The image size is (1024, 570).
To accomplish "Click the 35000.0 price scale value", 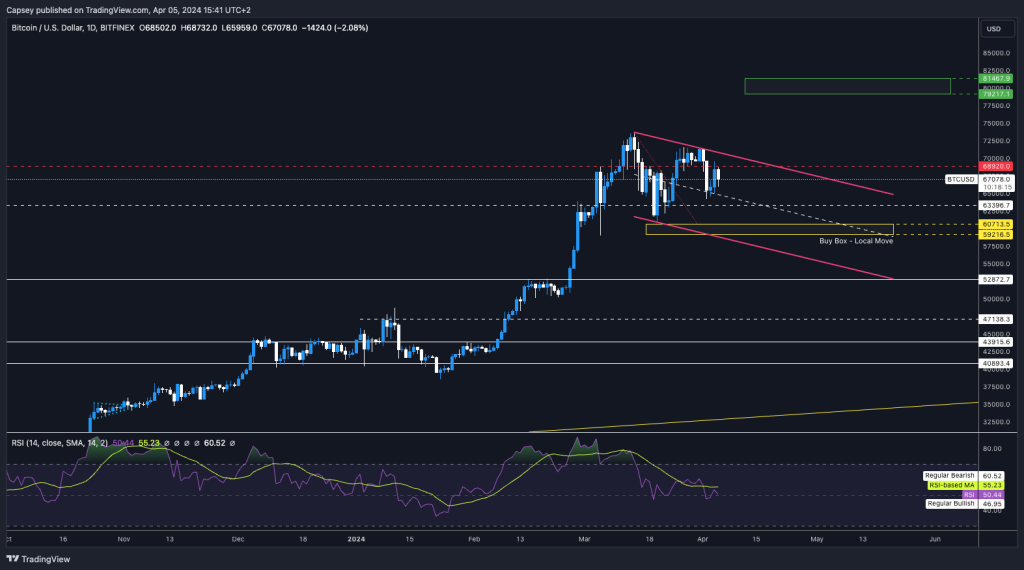I will click(x=997, y=405).
